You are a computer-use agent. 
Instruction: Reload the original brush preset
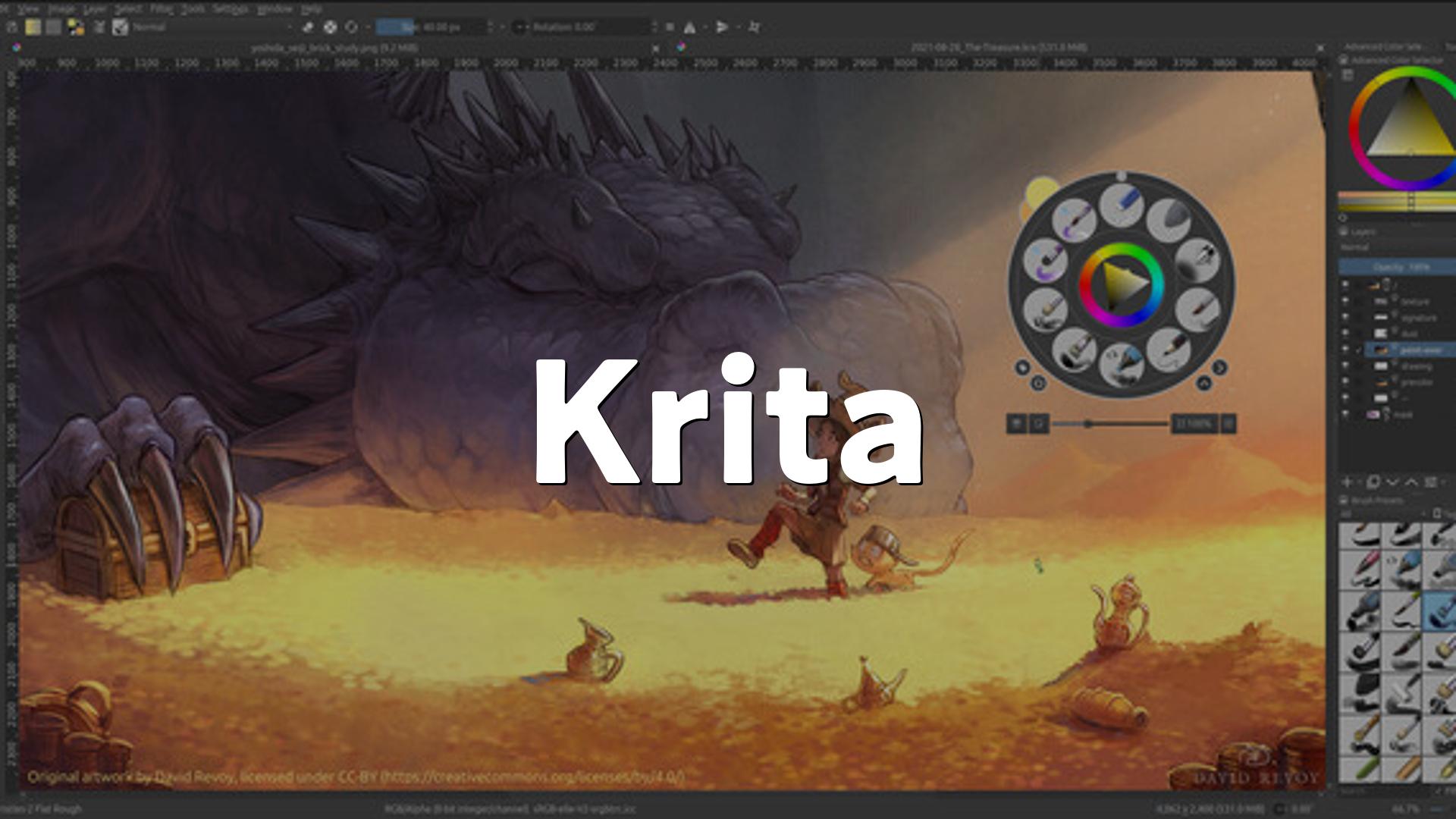click(351, 27)
